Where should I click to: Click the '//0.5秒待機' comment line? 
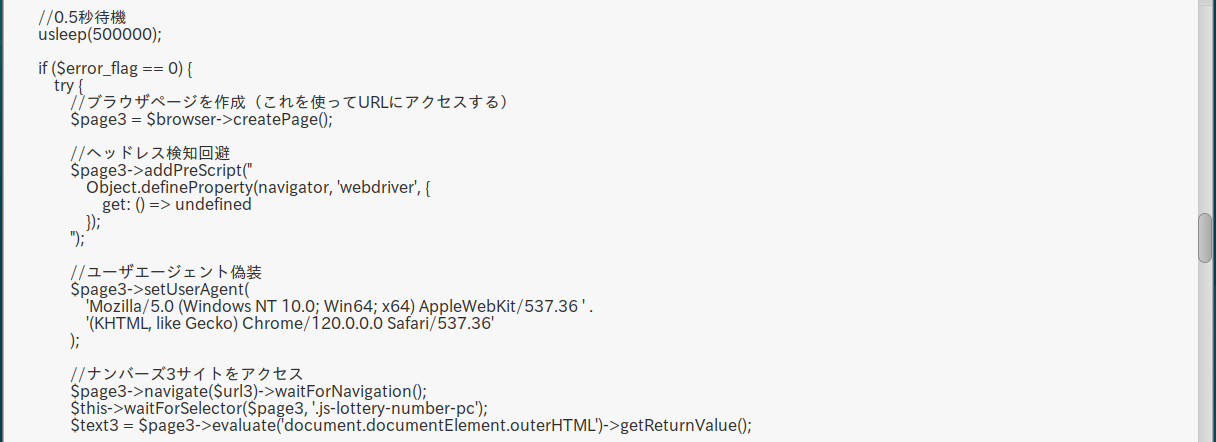coord(83,17)
